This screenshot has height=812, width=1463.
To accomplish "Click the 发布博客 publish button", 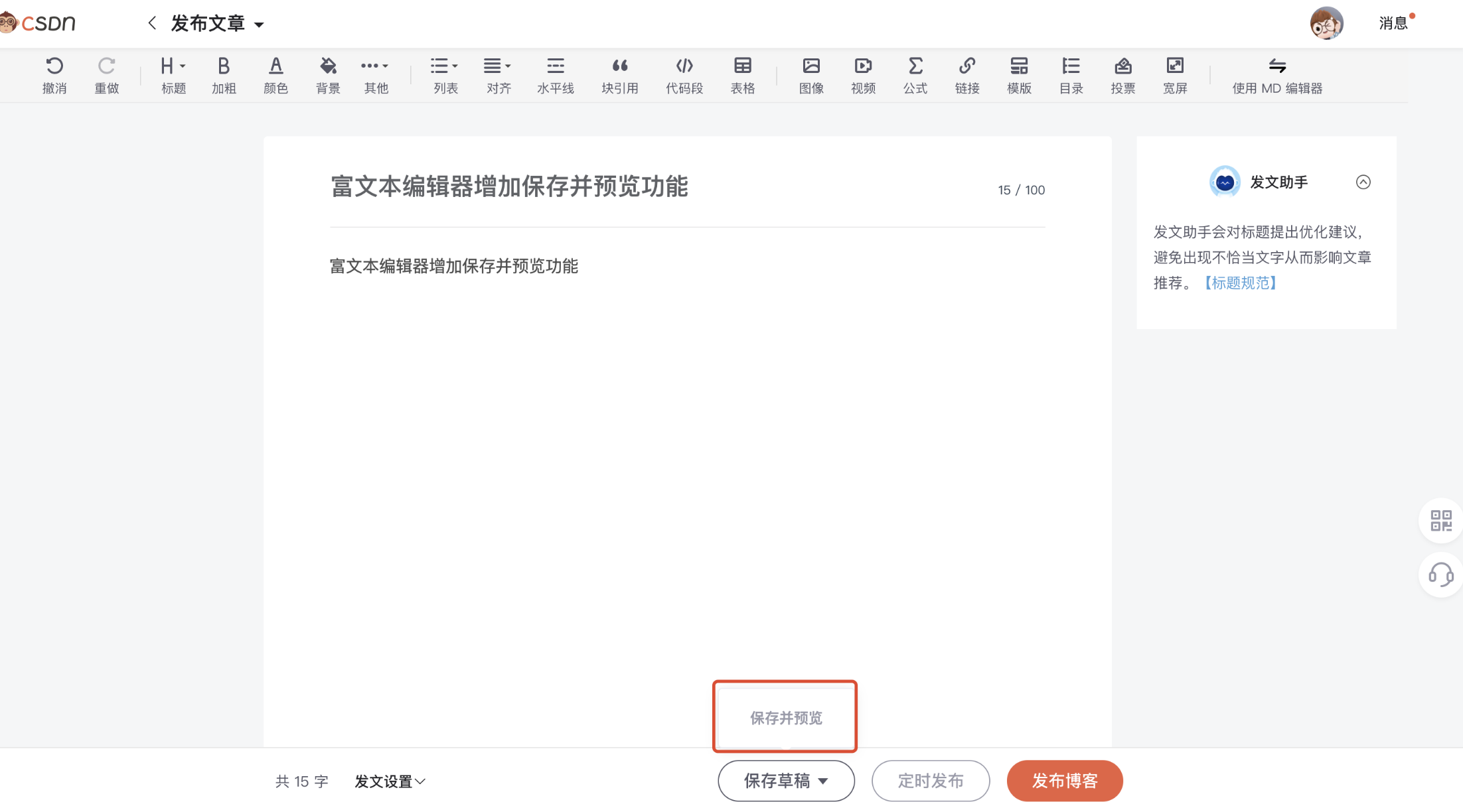I will click(x=1064, y=781).
